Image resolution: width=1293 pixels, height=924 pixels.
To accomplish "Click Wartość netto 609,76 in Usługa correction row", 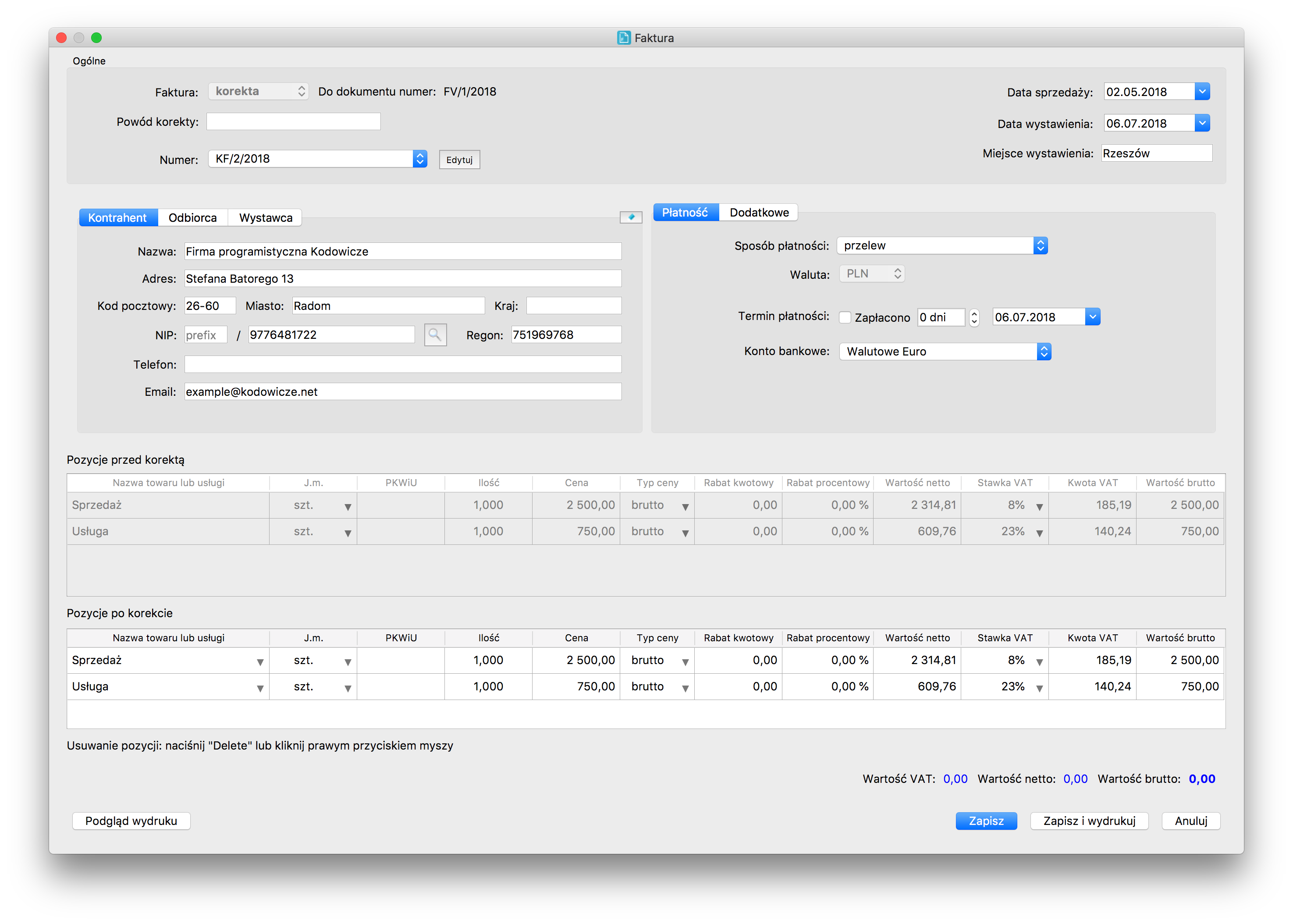I will click(917, 687).
